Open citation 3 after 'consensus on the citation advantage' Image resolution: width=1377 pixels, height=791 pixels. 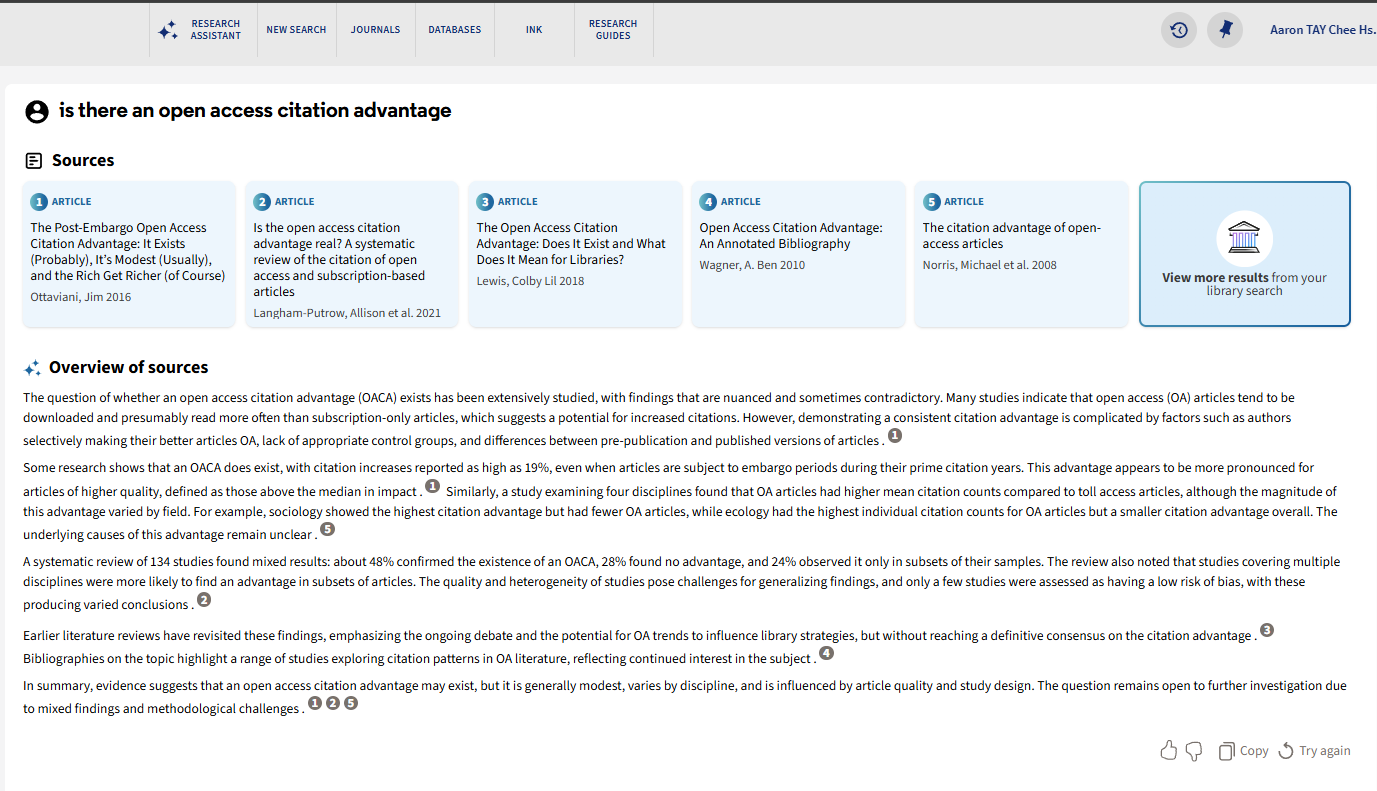pyautogui.click(x=1267, y=630)
